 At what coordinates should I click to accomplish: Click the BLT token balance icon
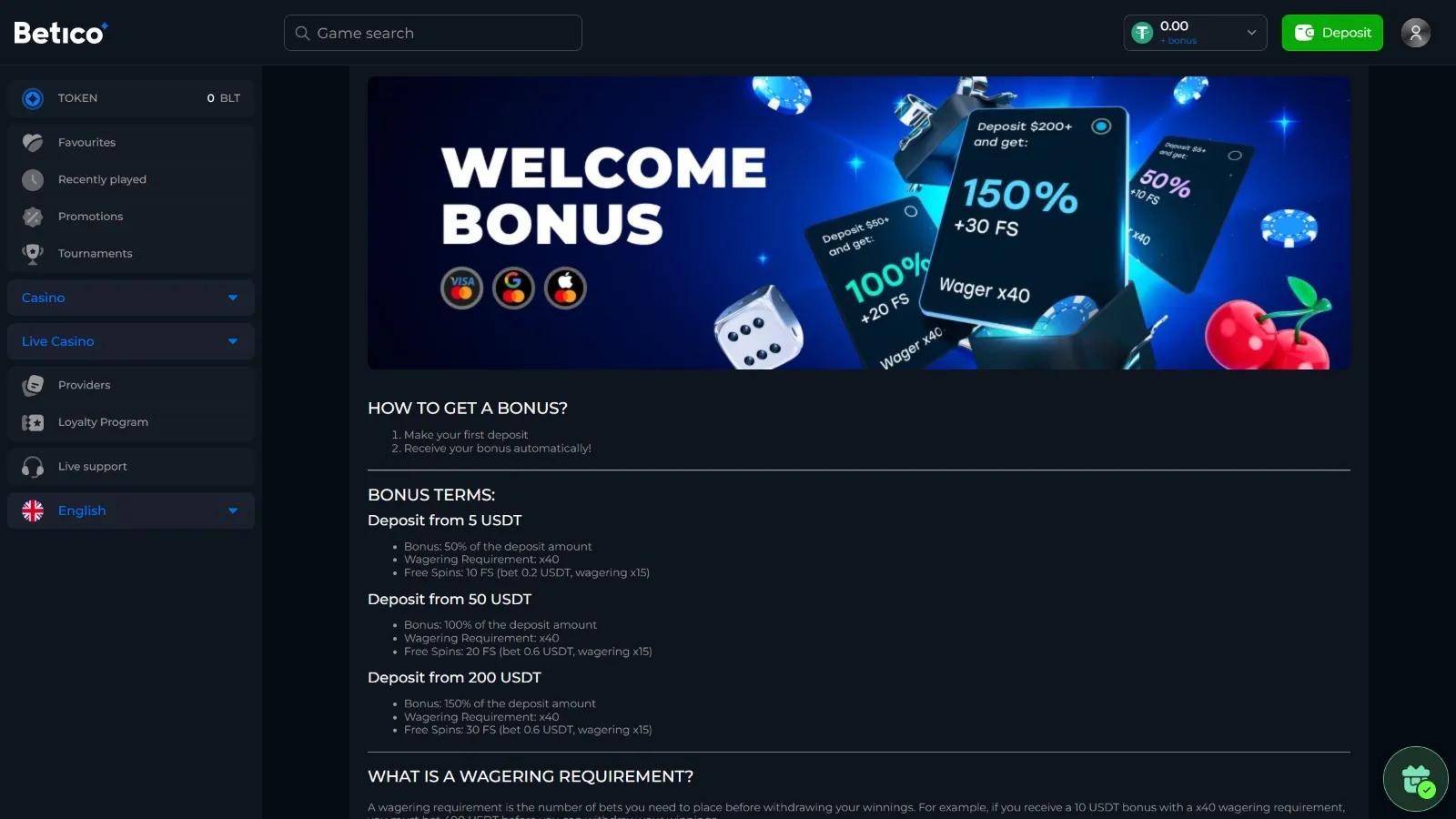pyautogui.click(x=33, y=98)
